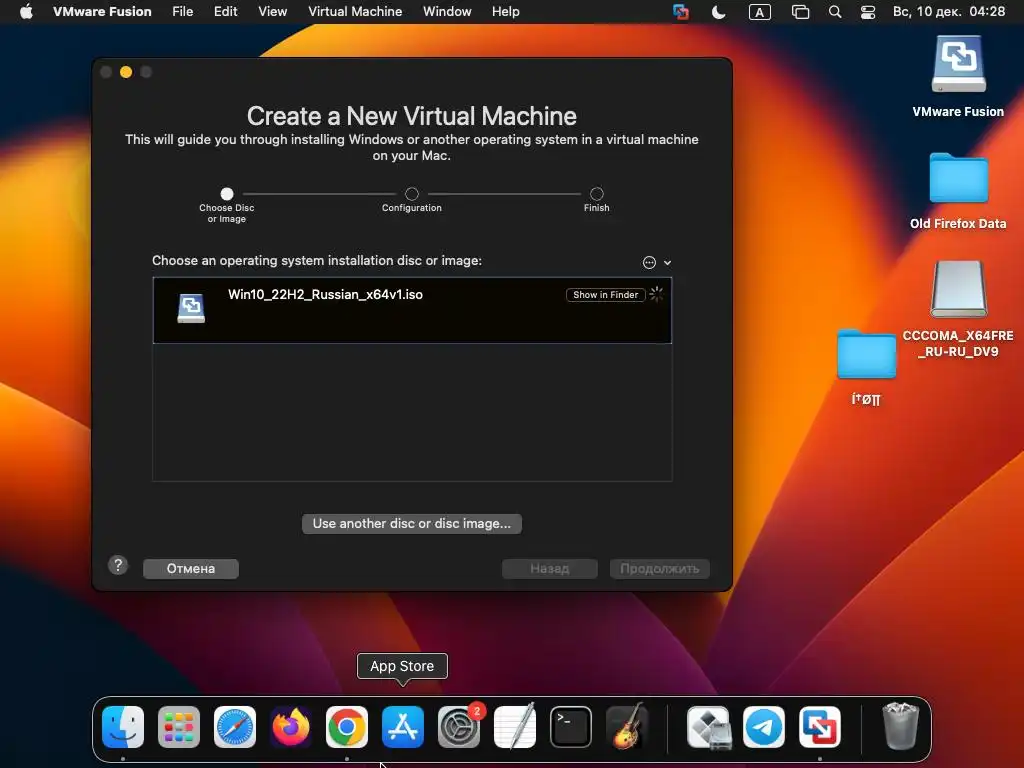
Task: Select the CCCOMA_X64FRE_RU-RU_DV9 drive icon
Action: [x=958, y=289]
